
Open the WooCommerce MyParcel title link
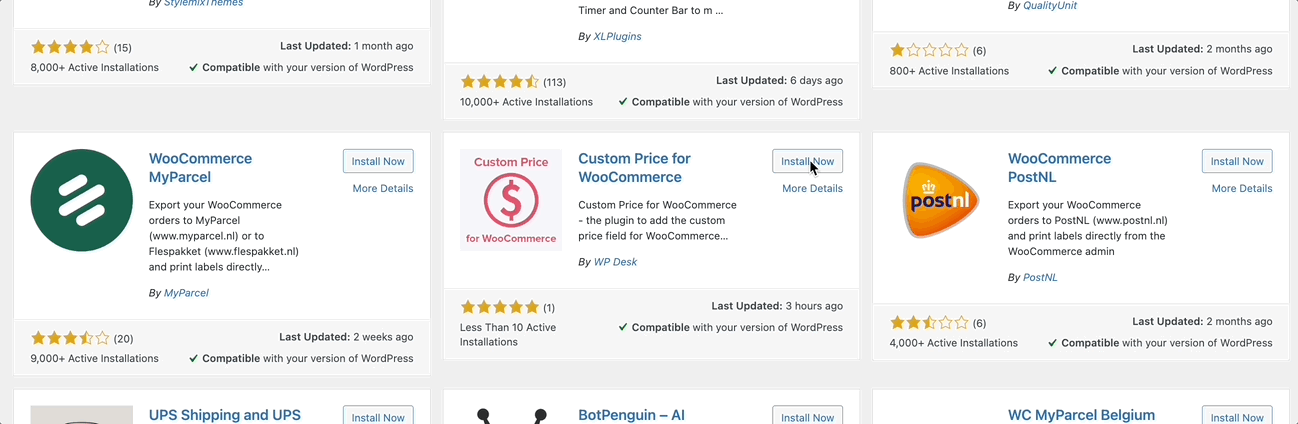tap(200, 168)
